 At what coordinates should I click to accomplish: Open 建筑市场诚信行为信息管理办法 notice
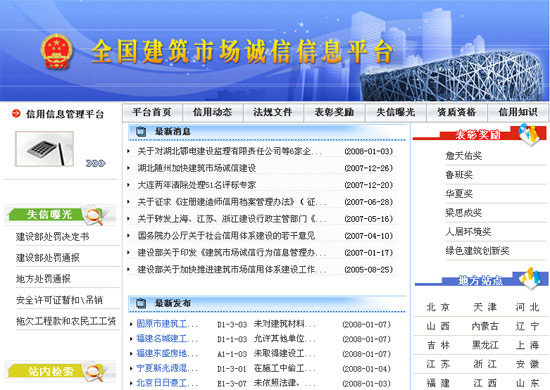(232, 253)
